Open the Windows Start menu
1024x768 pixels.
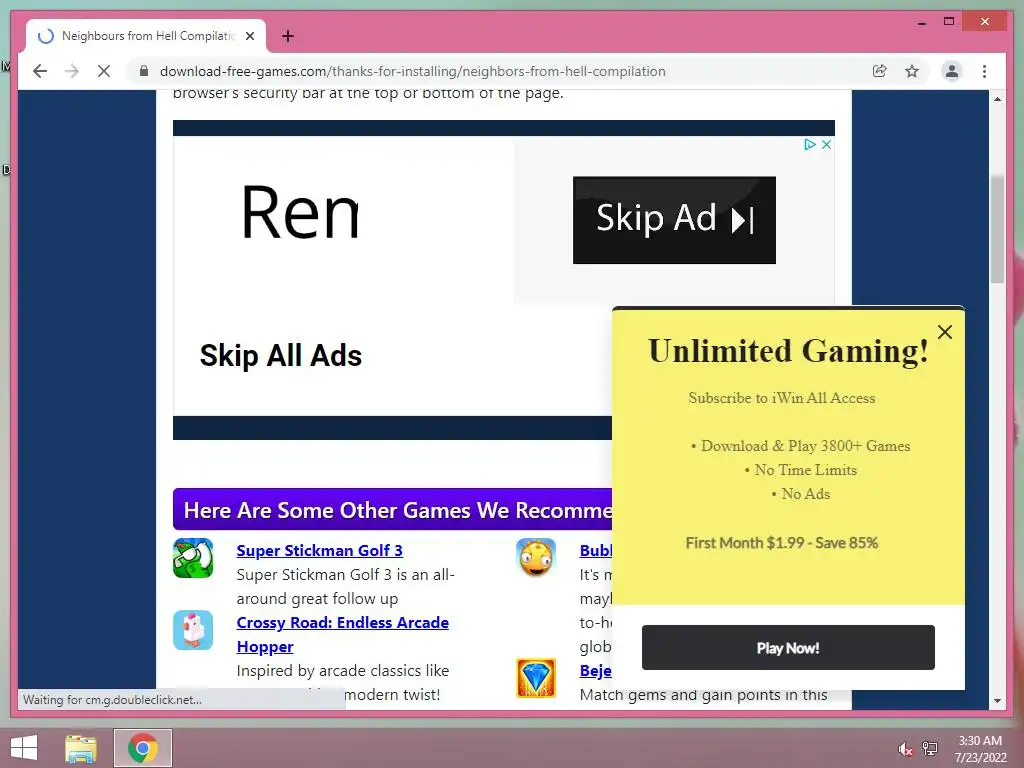24,748
